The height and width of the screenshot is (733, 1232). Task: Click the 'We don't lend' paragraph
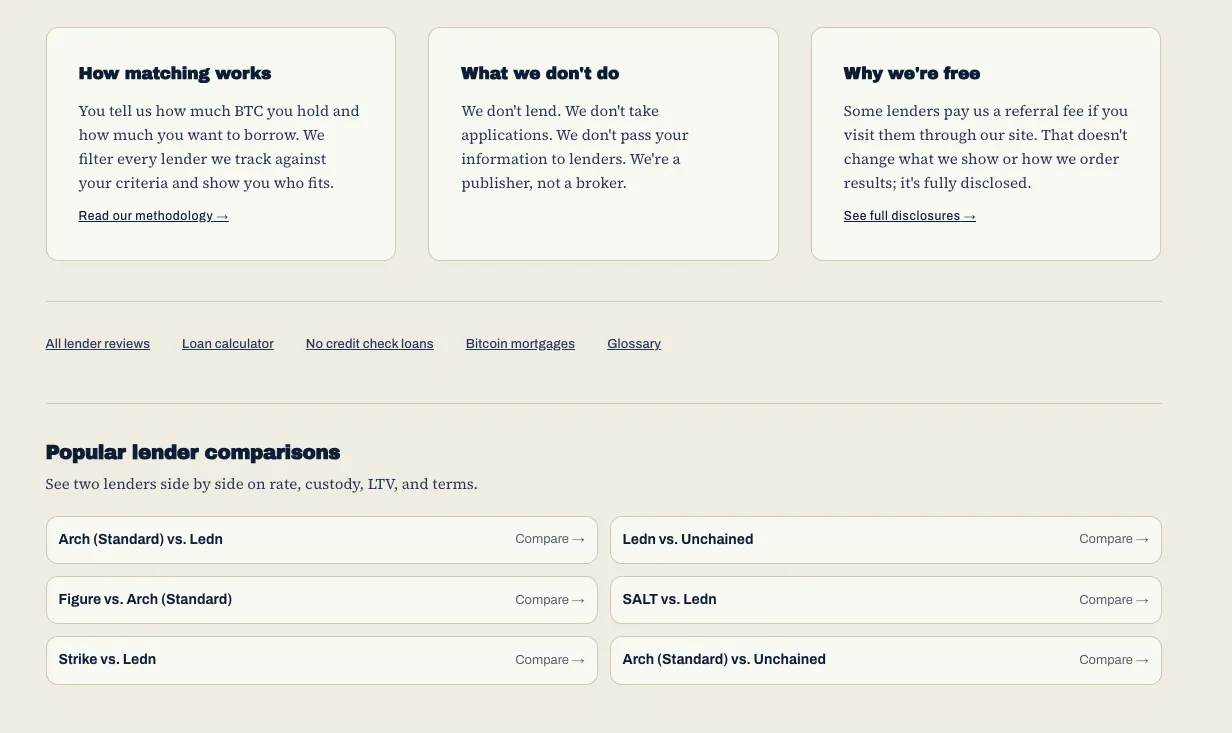tap(575, 147)
